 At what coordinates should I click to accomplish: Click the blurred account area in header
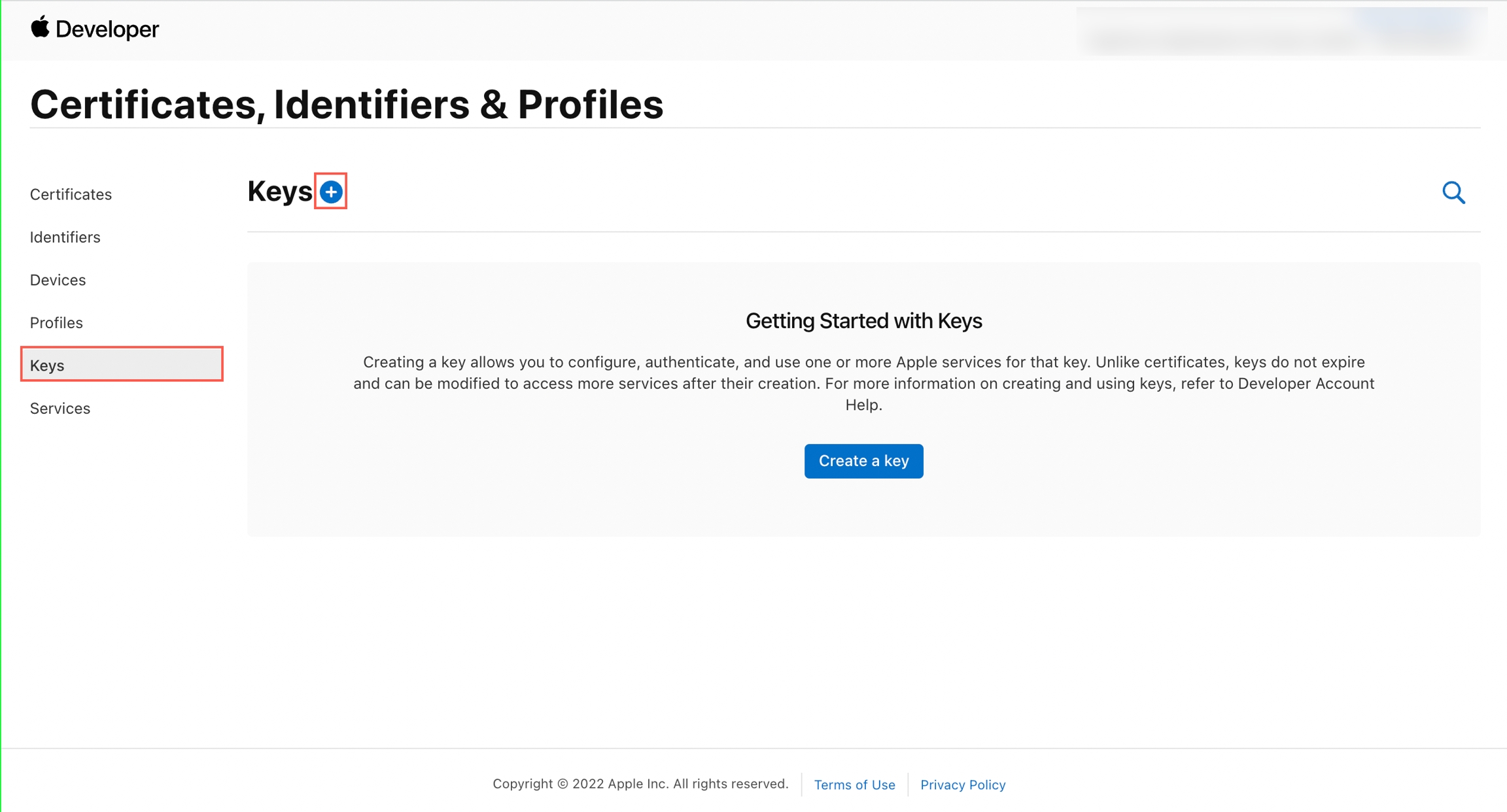1281,31
